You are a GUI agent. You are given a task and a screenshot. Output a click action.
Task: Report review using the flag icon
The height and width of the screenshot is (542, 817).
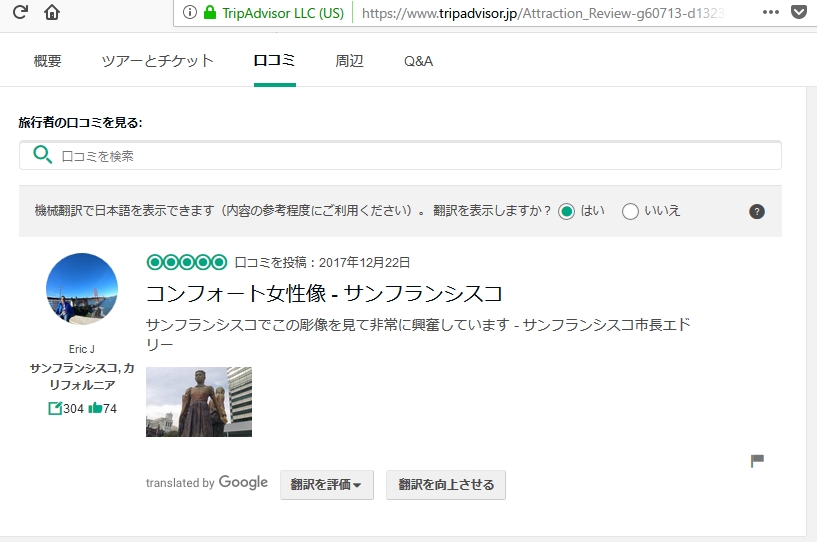[x=757, y=461]
